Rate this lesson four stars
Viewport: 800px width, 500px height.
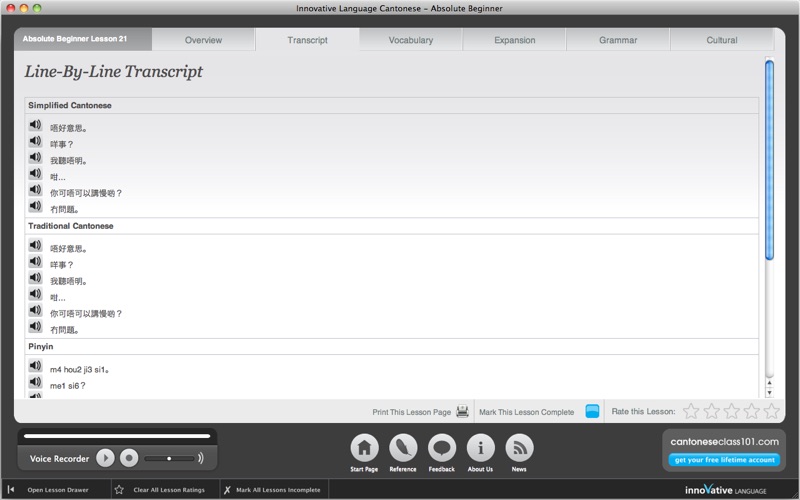(752, 411)
